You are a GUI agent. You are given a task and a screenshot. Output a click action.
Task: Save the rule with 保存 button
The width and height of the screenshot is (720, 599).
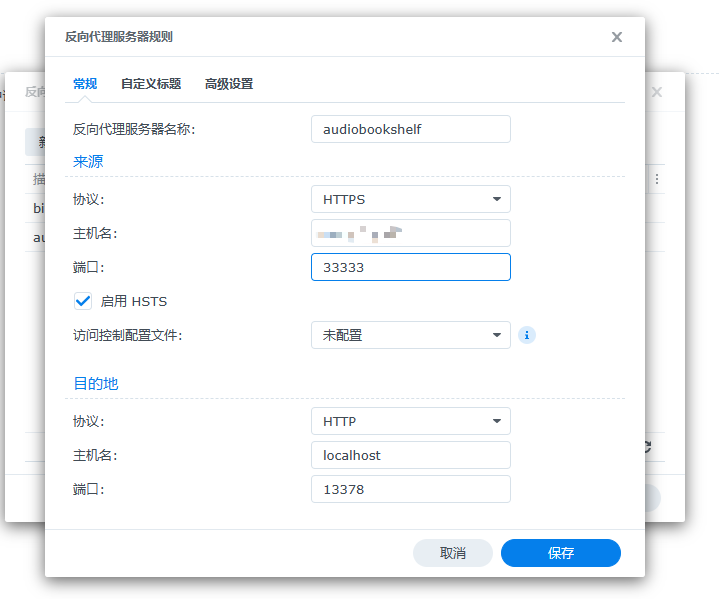[x=560, y=553]
